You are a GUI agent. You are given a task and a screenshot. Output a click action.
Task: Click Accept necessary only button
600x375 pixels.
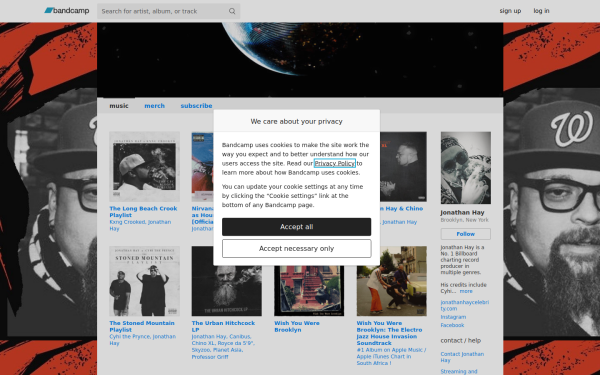pos(296,248)
